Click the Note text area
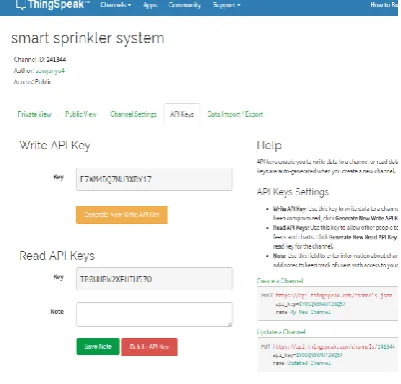This screenshot has width=401, height=384. (x=154, y=314)
